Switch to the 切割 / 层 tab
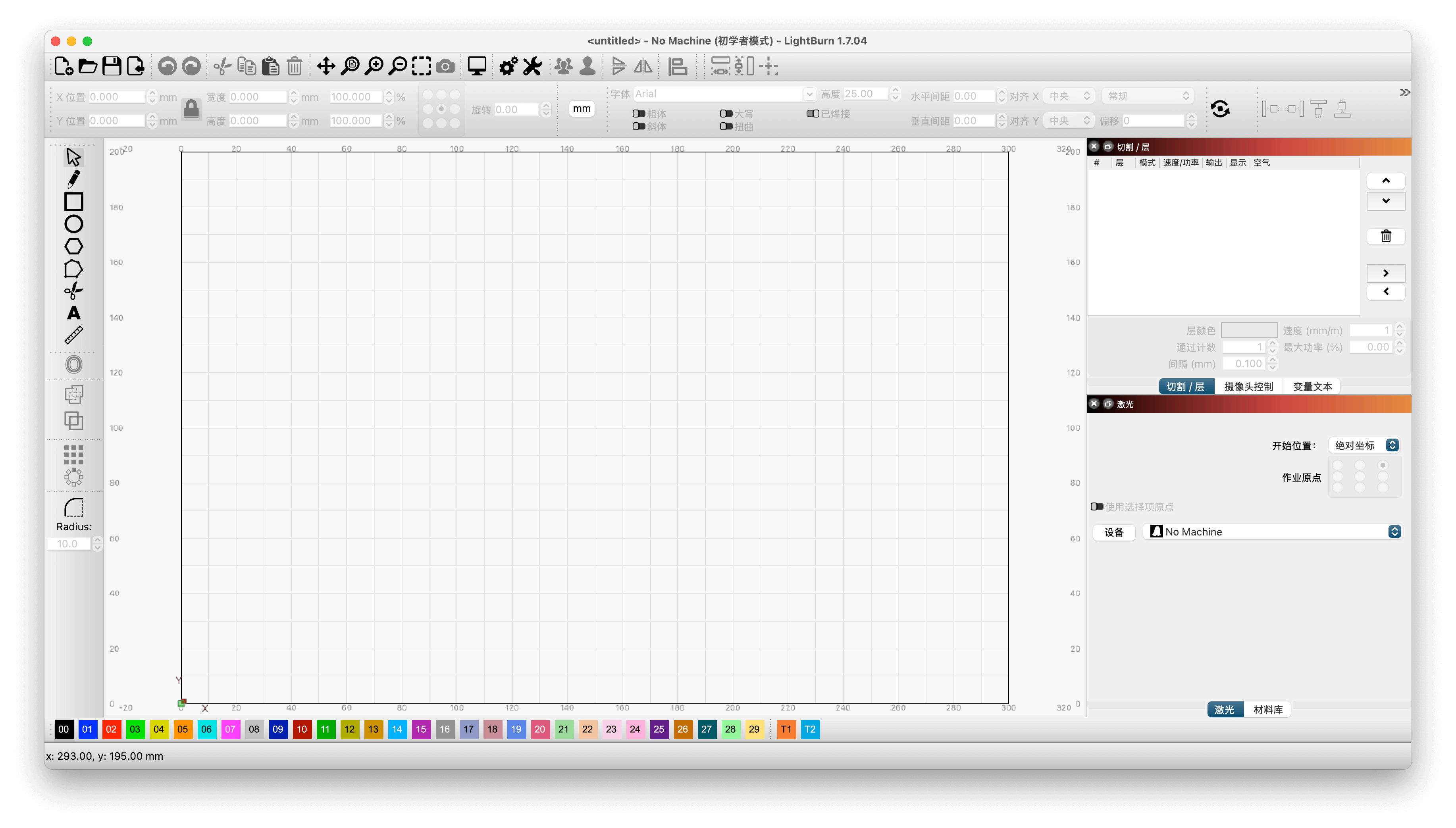This screenshot has width=1456, height=828. point(1186,387)
